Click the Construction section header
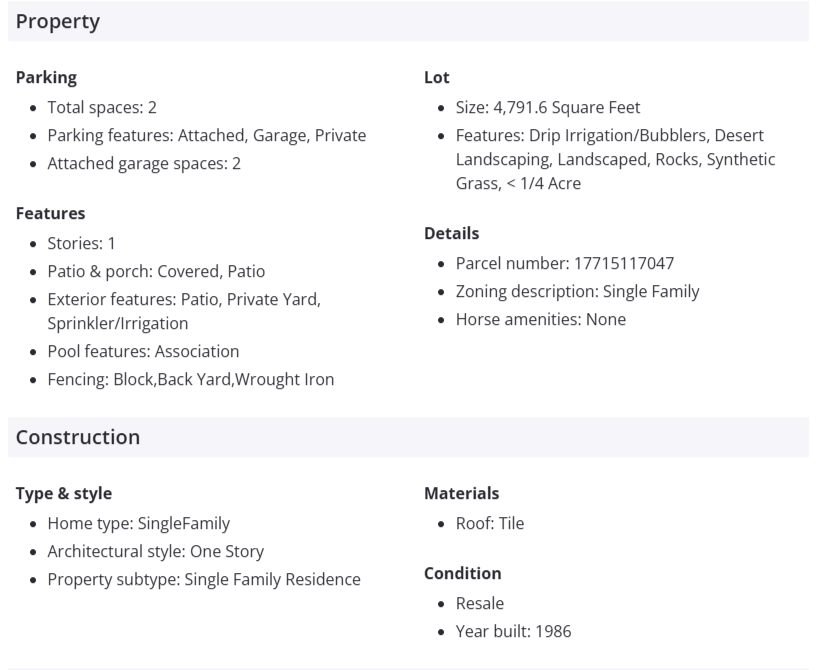The width and height of the screenshot is (819, 670). (78, 437)
